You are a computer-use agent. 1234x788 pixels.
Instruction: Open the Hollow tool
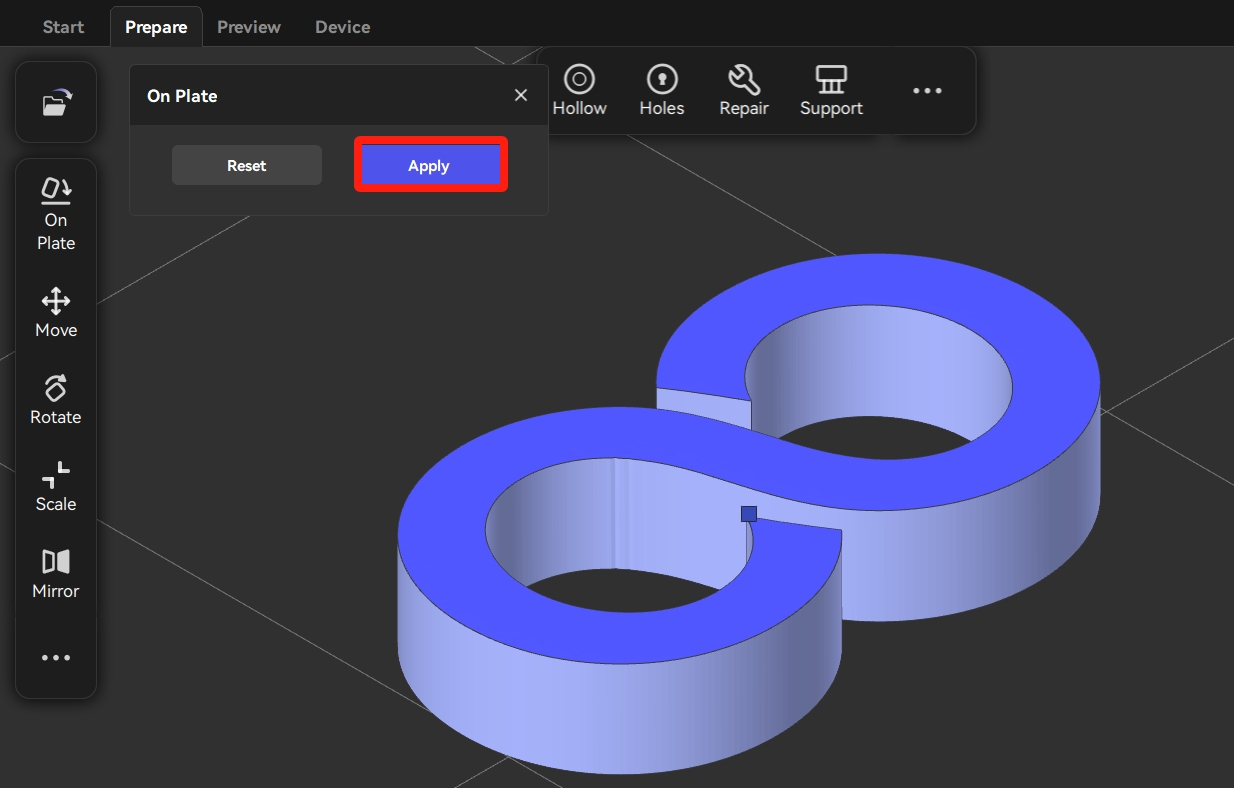pos(579,91)
